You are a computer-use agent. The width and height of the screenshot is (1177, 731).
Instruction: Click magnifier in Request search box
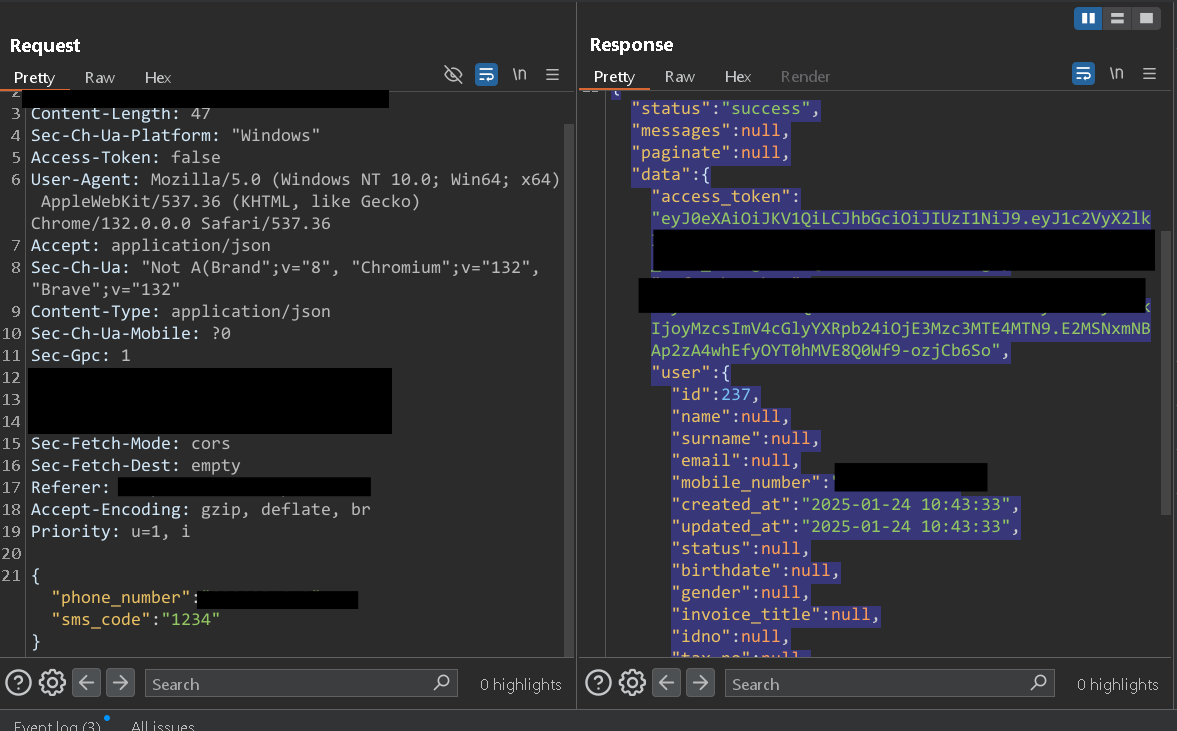click(x=442, y=682)
